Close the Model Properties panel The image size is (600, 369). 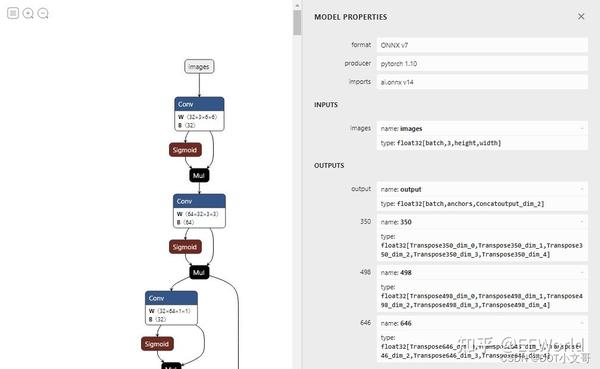581,16
